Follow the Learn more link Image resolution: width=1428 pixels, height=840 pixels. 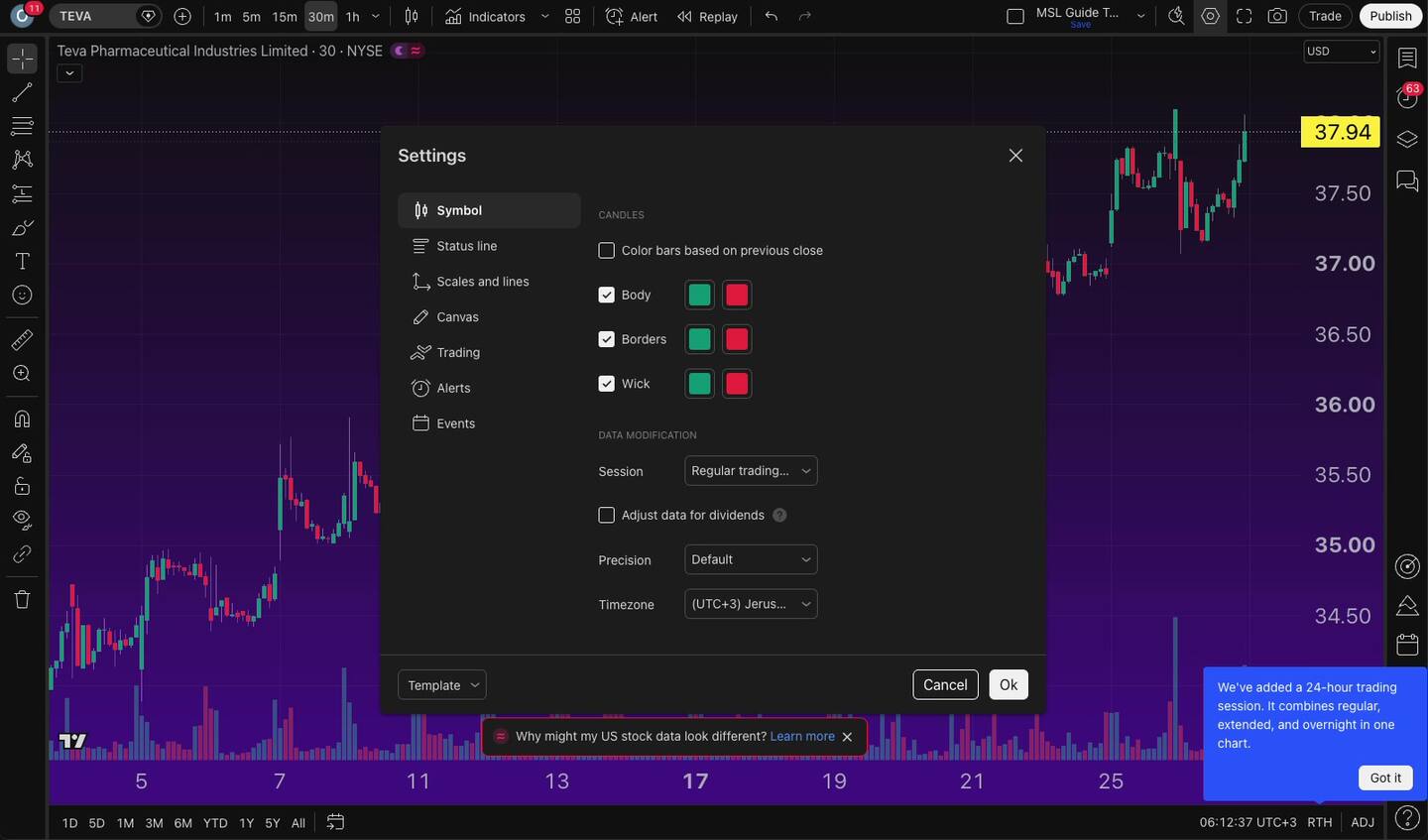coord(802,737)
